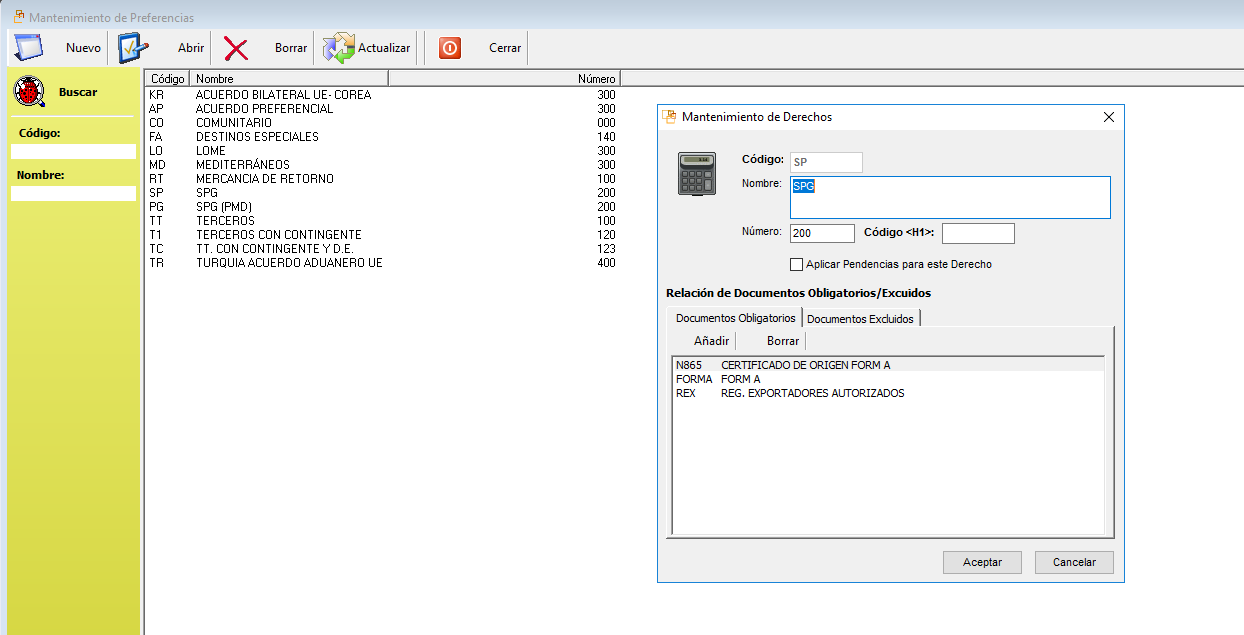Image resolution: width=1244 pixels, height=635 pixels.
Task: Select the Documentos Obligatorios tab
Action: [735, 318]
